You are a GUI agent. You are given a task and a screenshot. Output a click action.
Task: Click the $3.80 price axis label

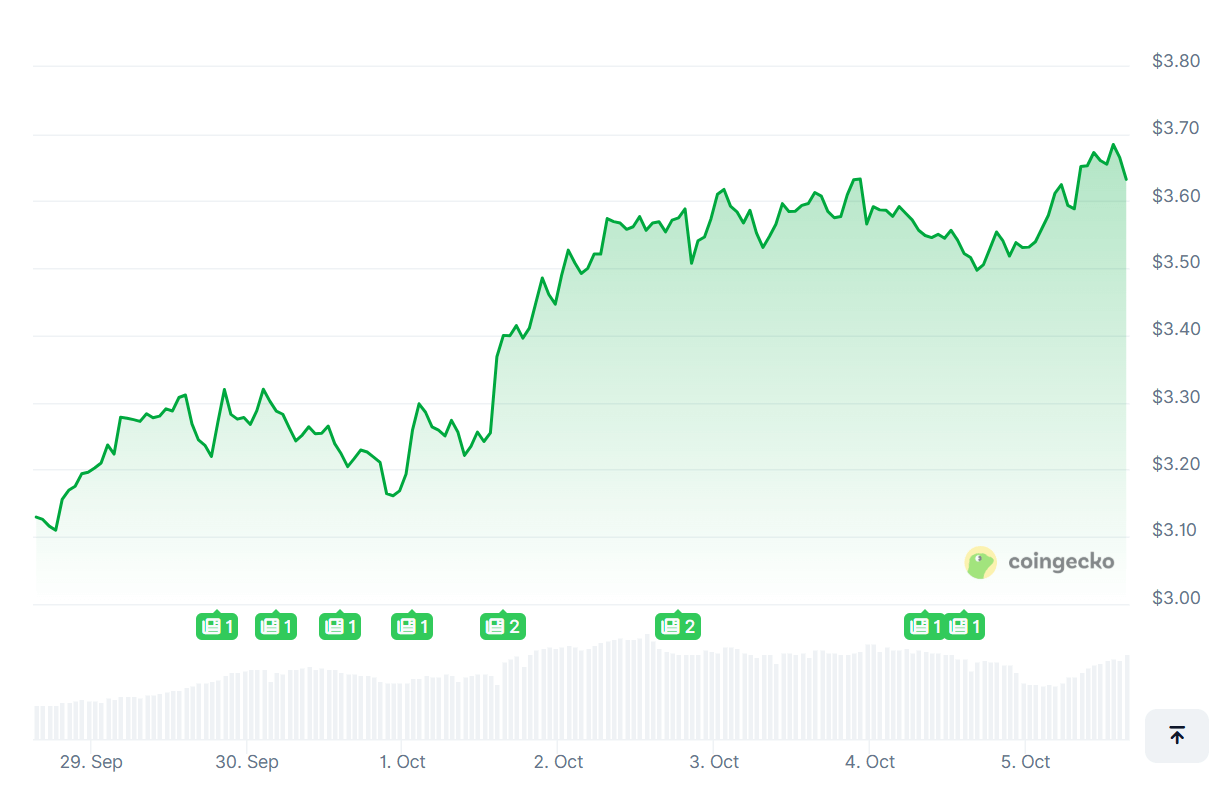(1175, 61)
